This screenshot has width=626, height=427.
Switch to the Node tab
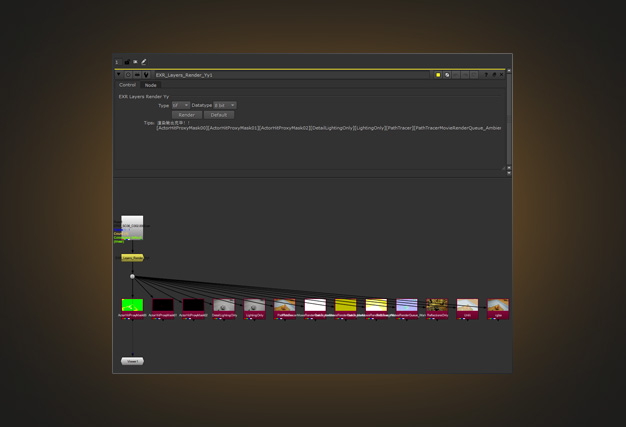pyautogui.click(x=151, y=85)
